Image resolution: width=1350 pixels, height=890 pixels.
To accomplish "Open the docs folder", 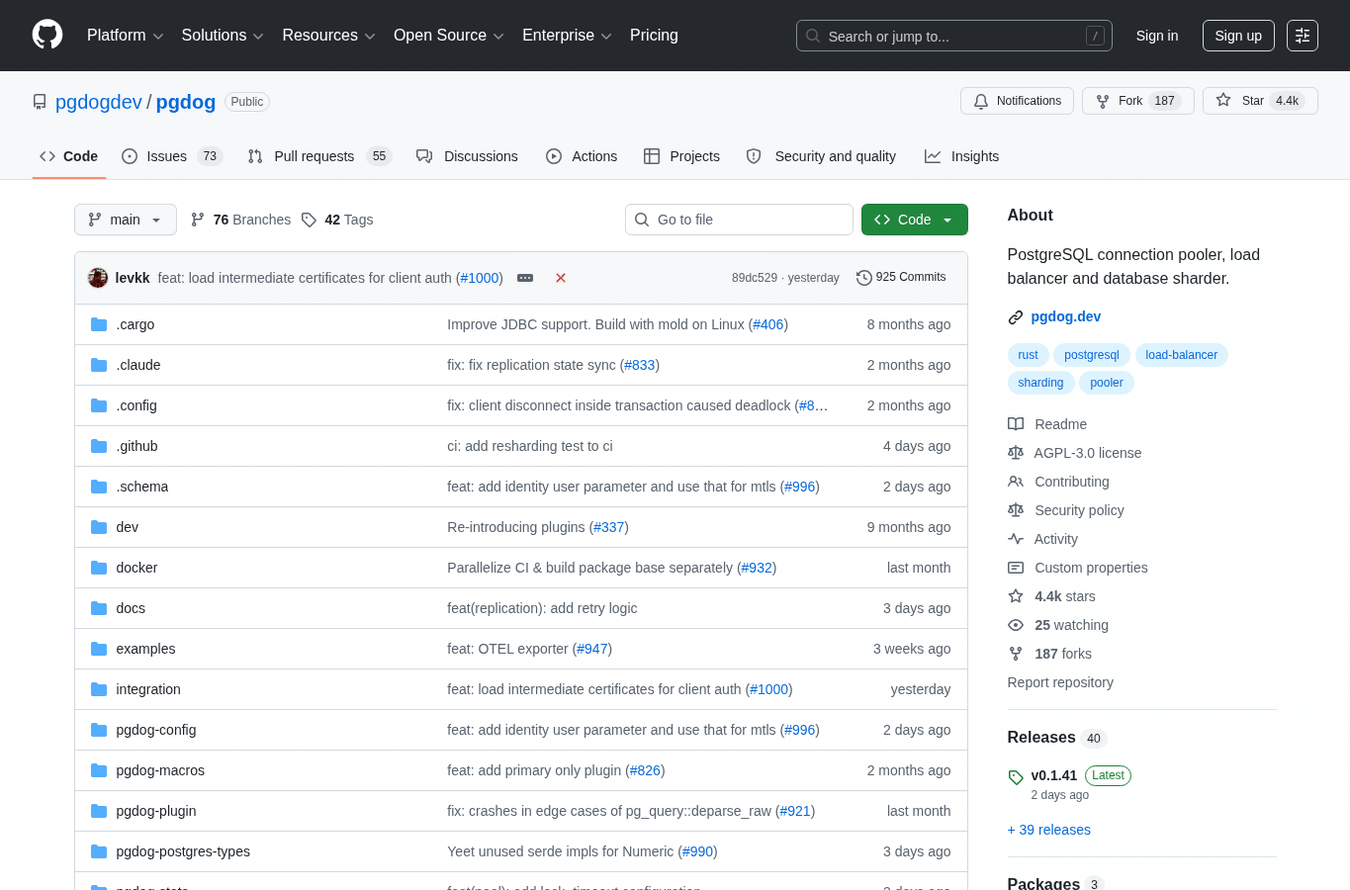I will tap(131, 608).
